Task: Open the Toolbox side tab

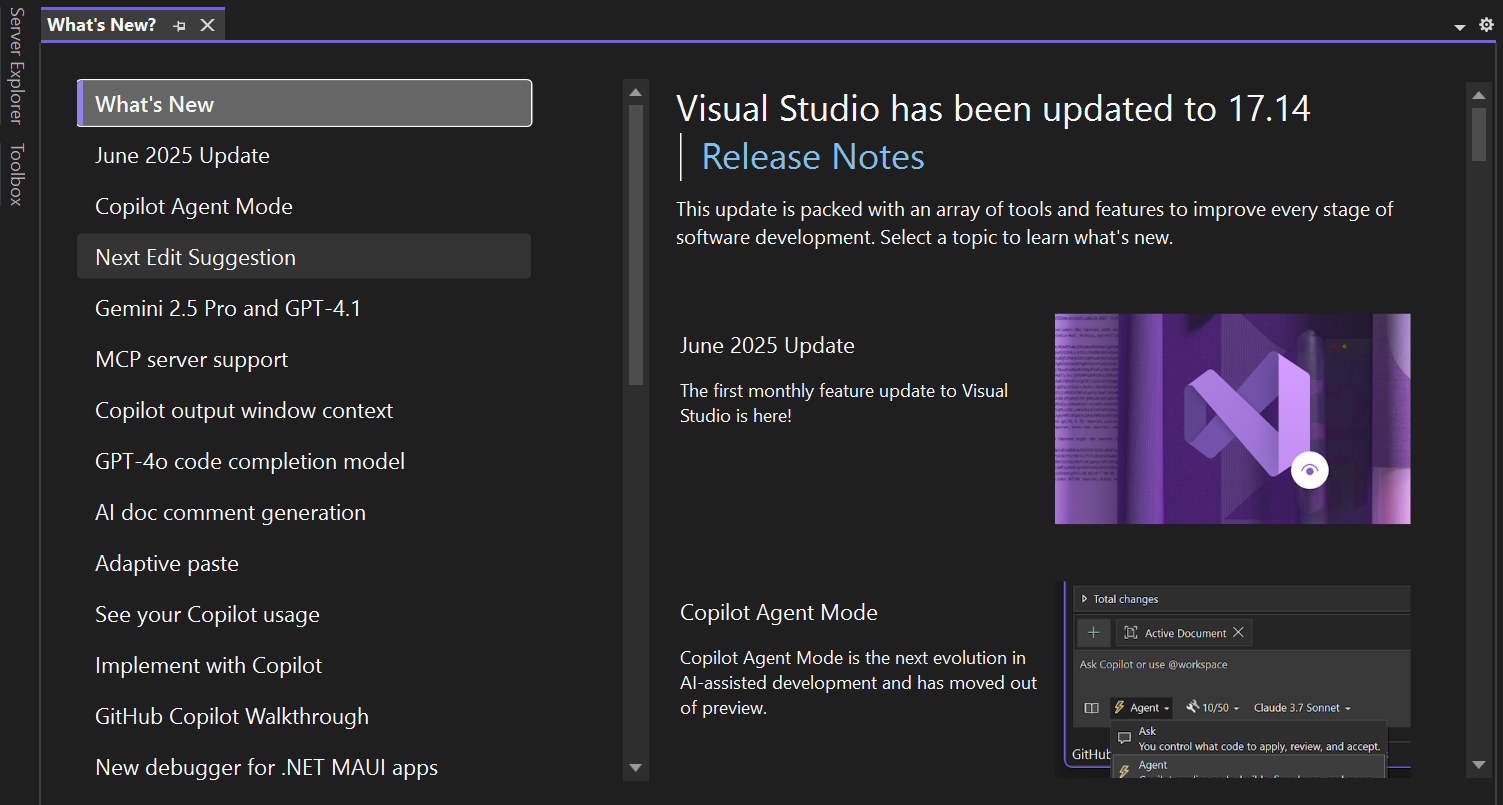Action: [x=15, y=174]
